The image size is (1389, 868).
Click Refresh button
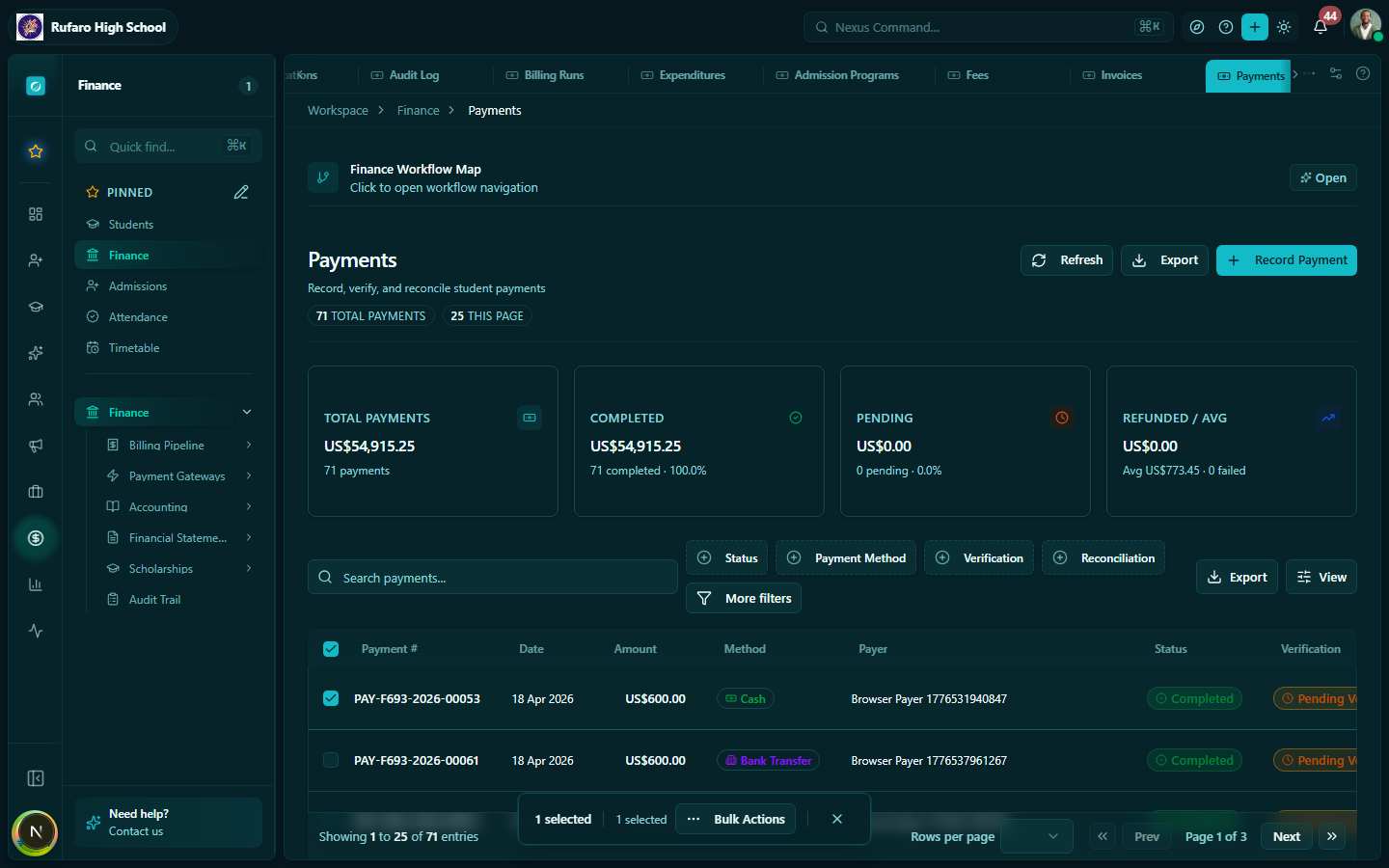1067,260
